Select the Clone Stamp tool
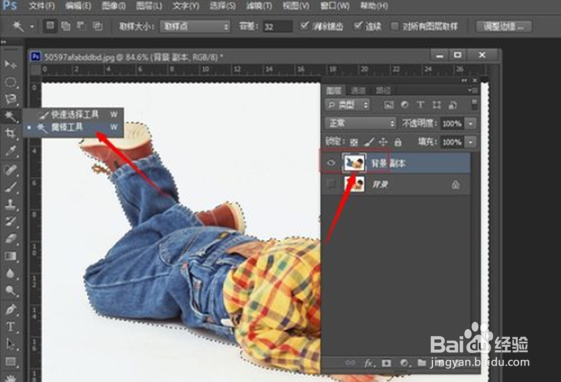Screen dimensions: 561x382 [x=10, y=204]
